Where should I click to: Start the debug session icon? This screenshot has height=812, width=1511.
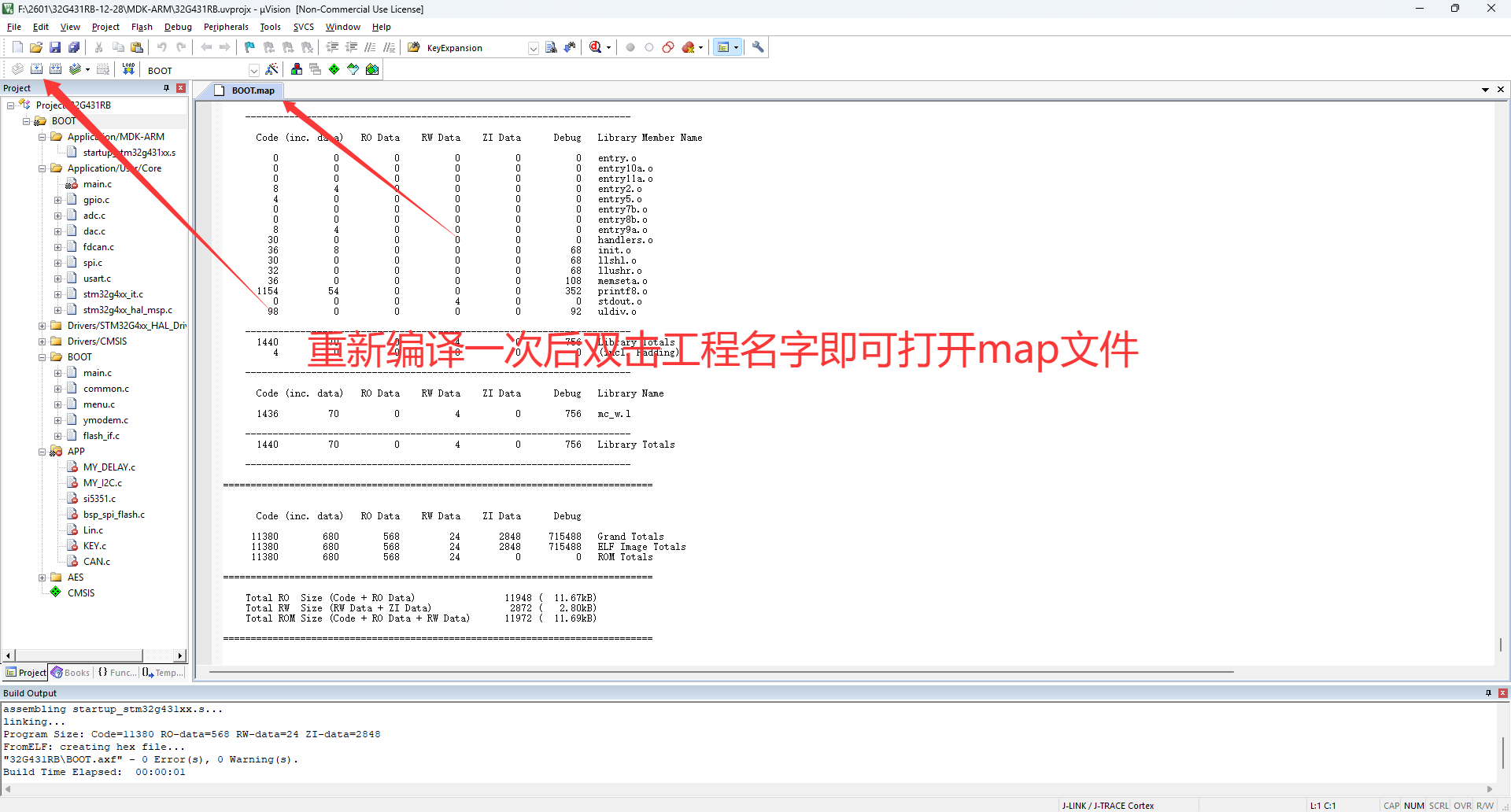pyautogui.click(x=596, y=47)
